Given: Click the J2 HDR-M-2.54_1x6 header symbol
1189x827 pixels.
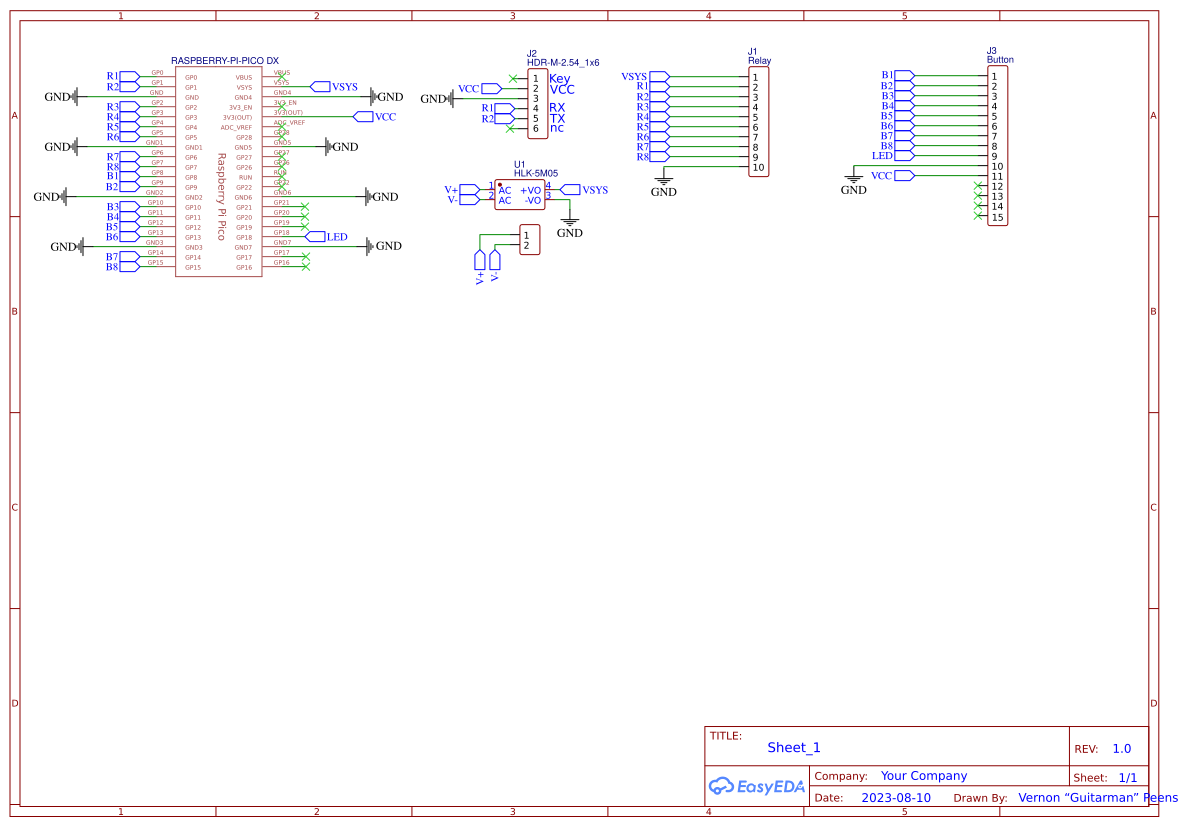Looking at the screenshot, I should [x=537, y=105].
